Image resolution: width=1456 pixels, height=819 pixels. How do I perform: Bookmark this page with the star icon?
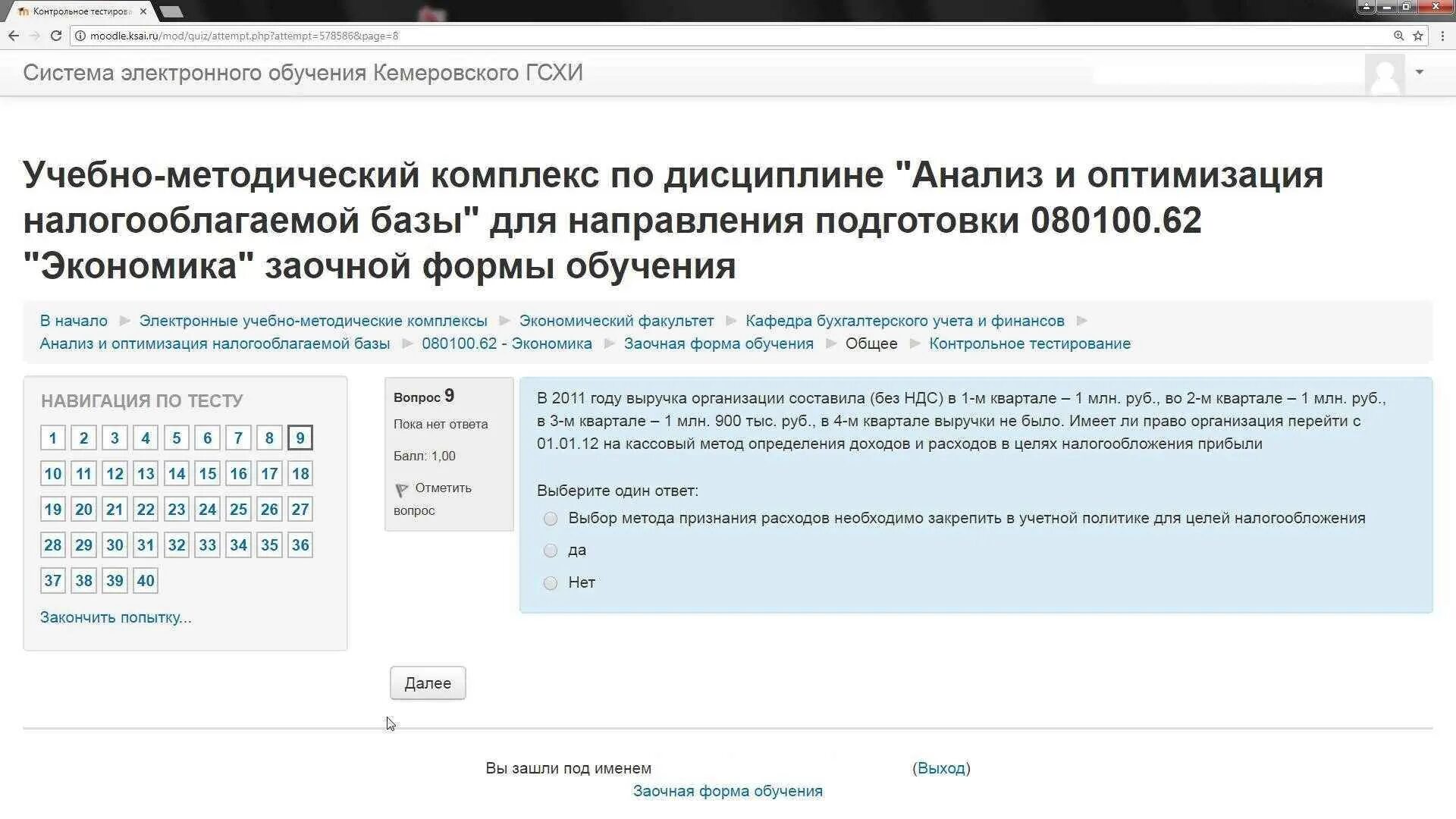[x=1417, y=36]
